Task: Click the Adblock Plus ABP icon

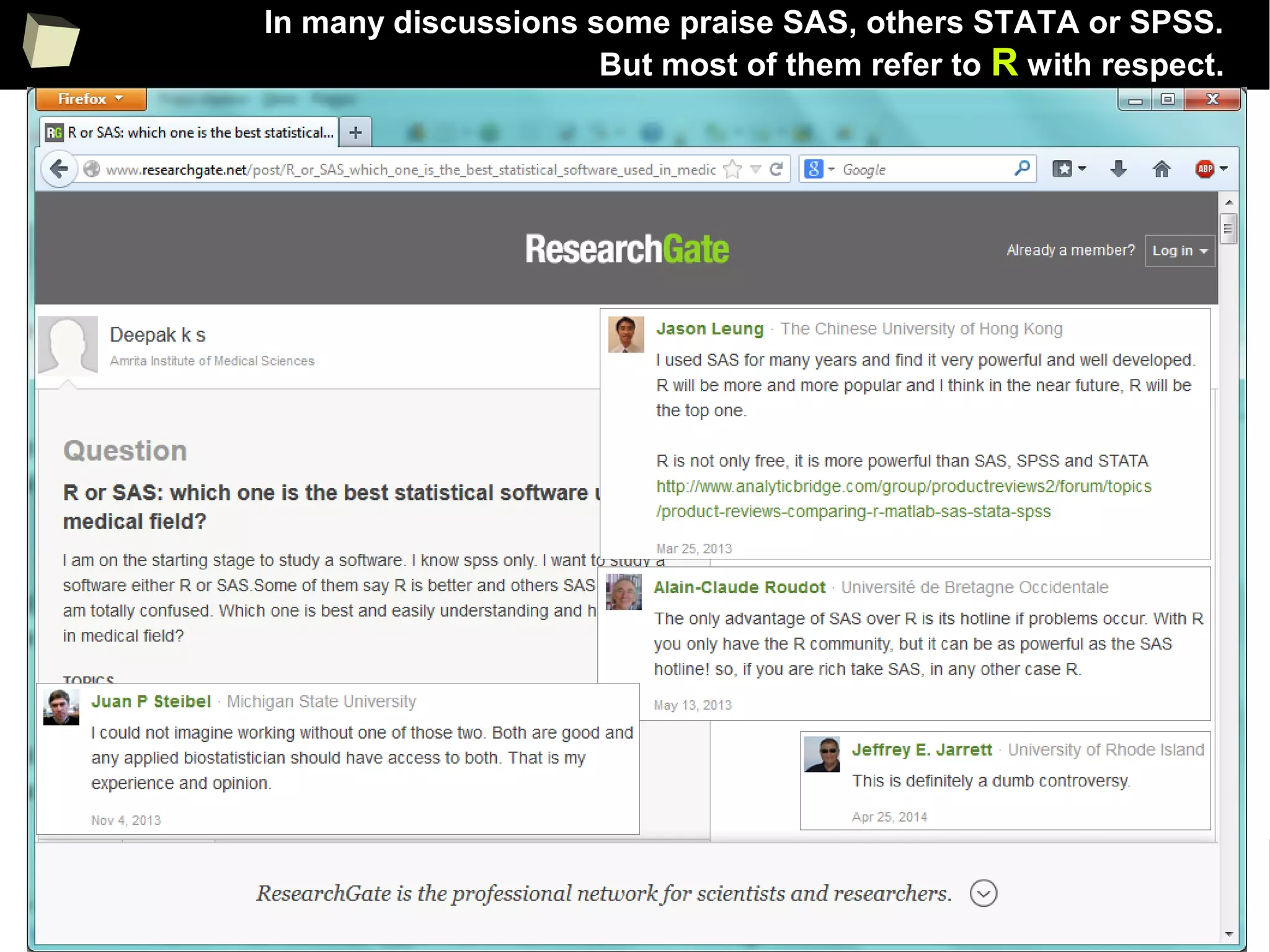Action: point(1205,169)
